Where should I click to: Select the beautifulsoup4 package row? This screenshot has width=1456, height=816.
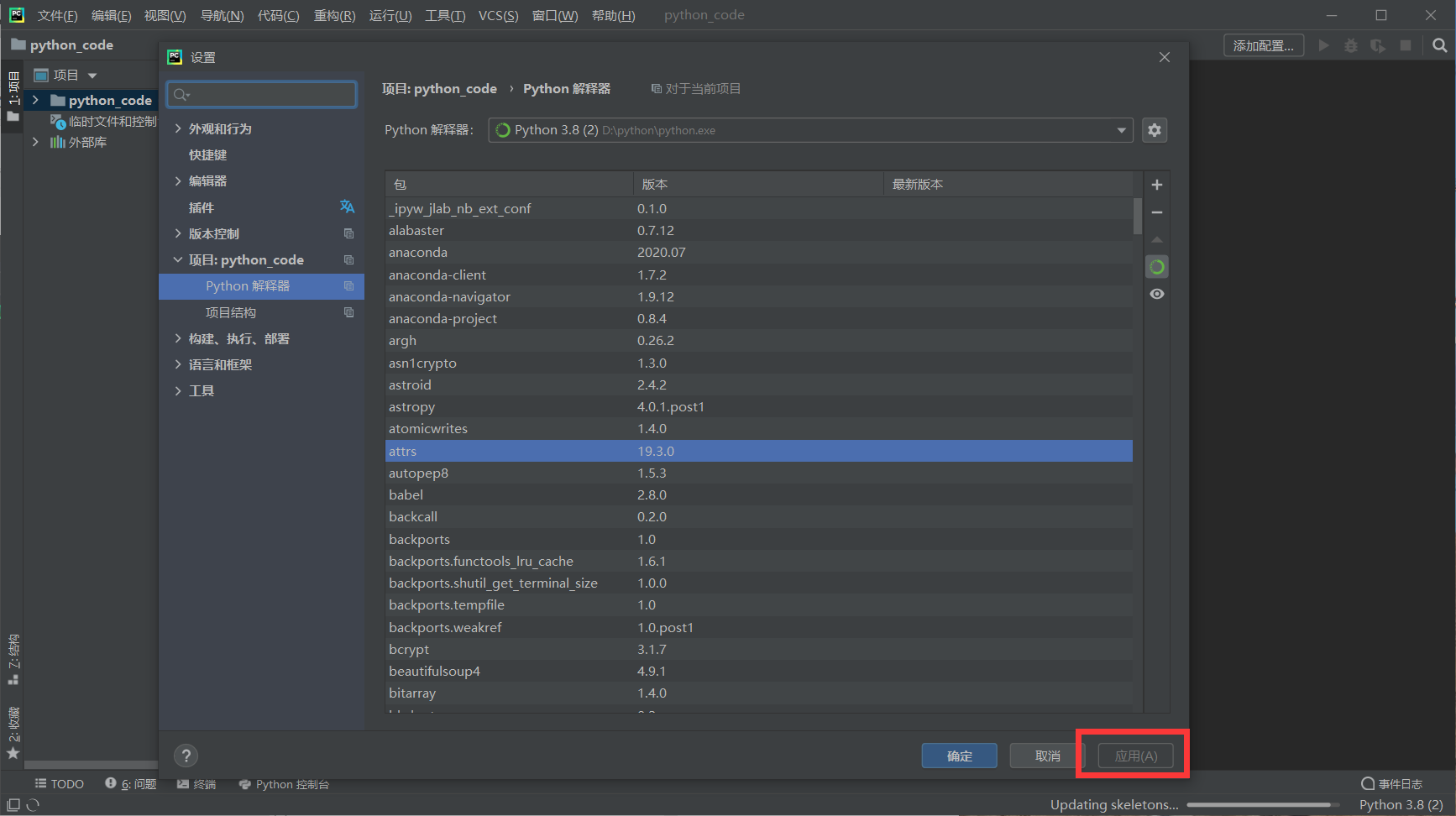759,671
